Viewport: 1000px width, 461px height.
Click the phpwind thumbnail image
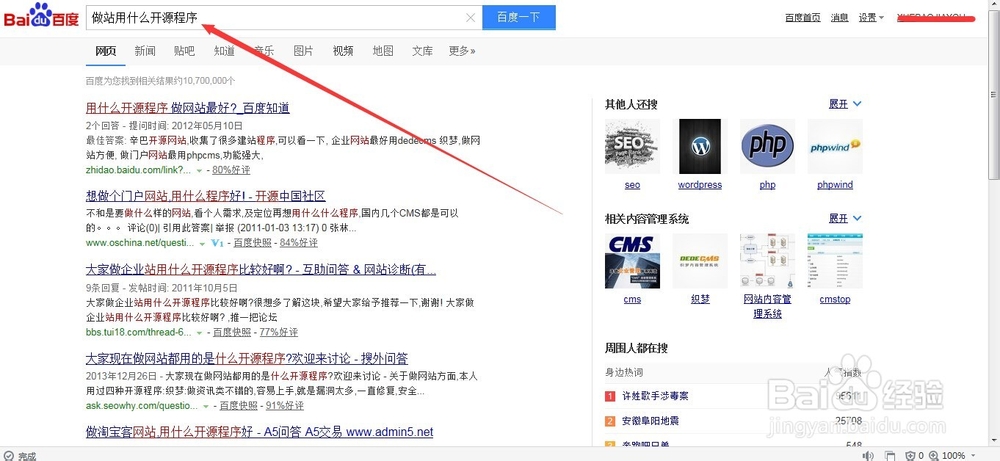[835, 146]
